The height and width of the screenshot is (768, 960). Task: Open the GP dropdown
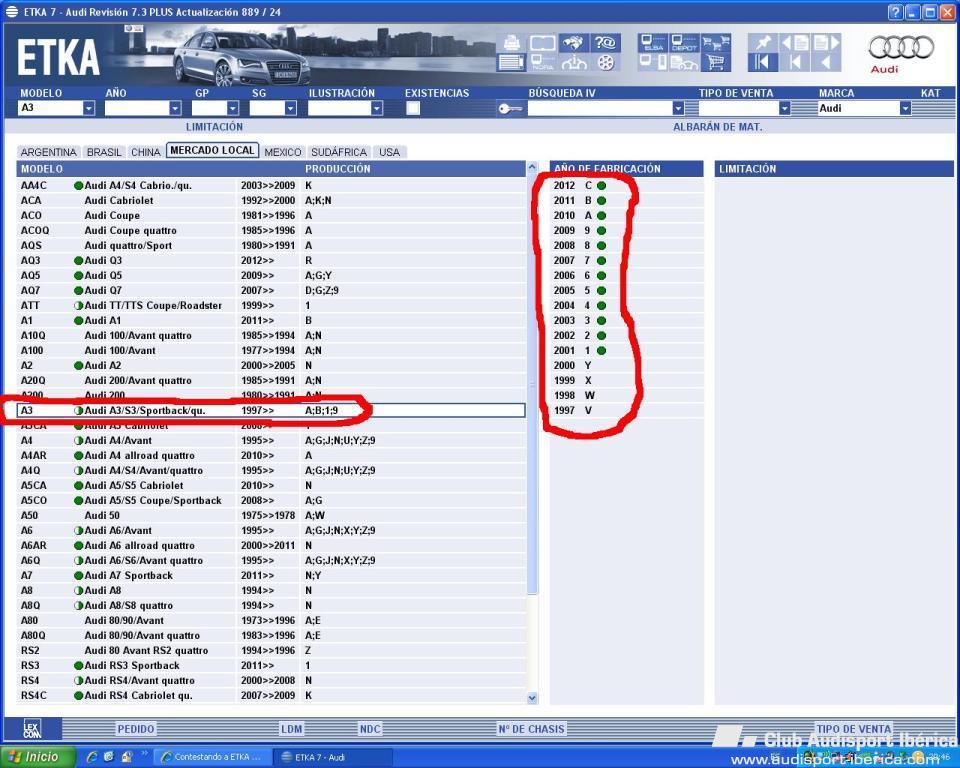pos(233,108)
